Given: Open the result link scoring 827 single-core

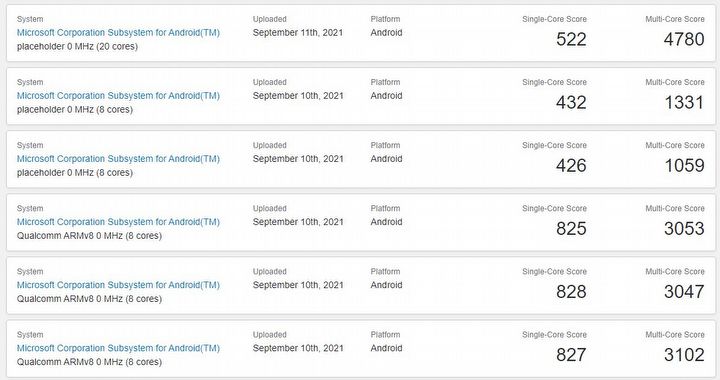Looking at the screenshot, I should click(x=118, y=348).
